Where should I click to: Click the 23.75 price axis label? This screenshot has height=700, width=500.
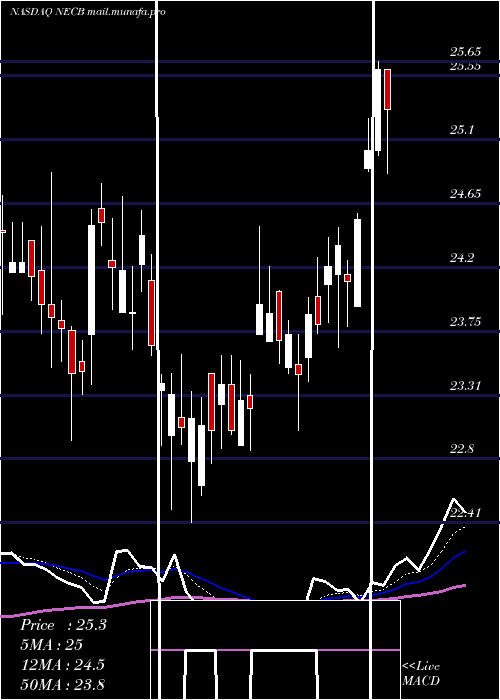[x=466, y=321]
